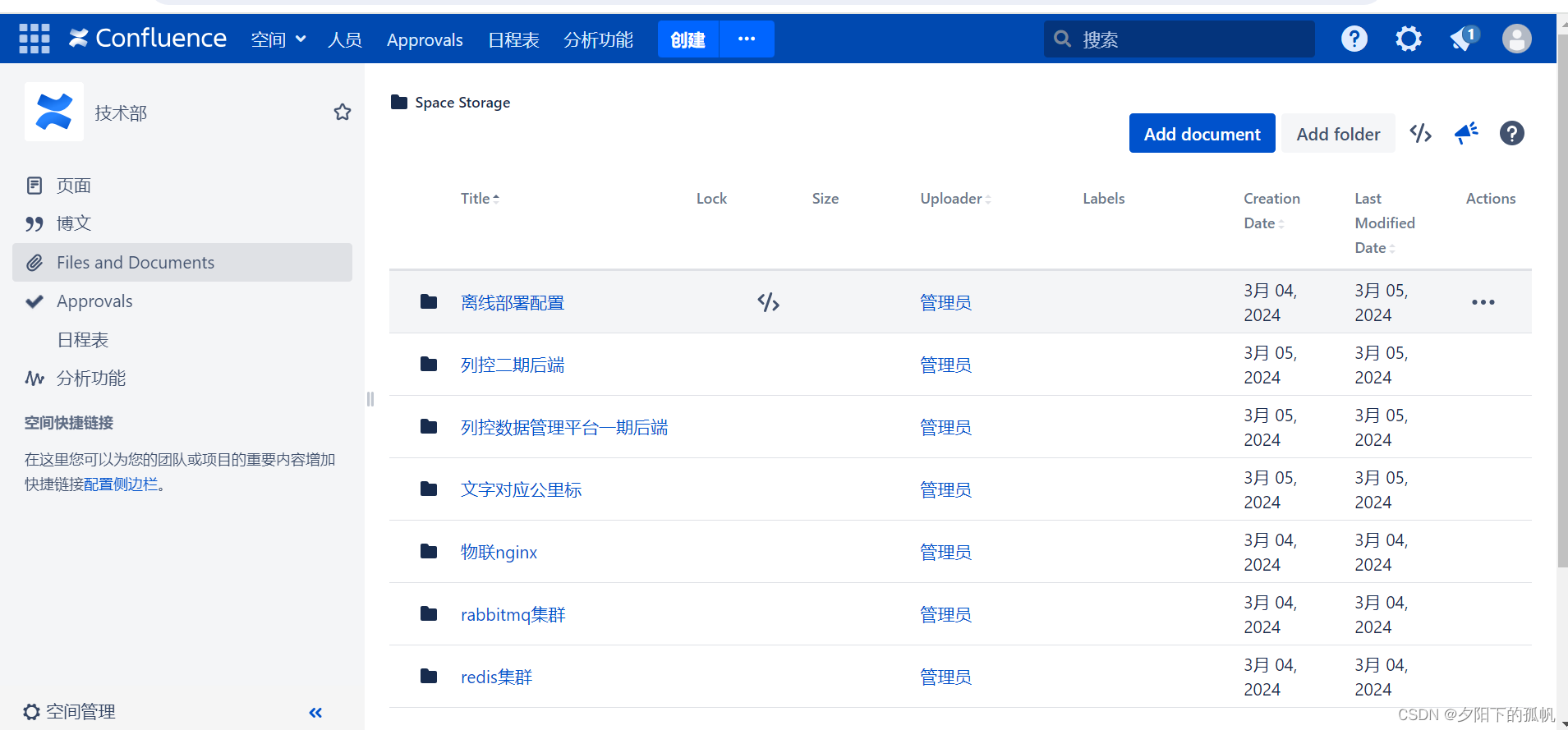Viewport: 1568px width, 730px height.
Task: Open 分析功能 in the top navigation
Action: 598,39
